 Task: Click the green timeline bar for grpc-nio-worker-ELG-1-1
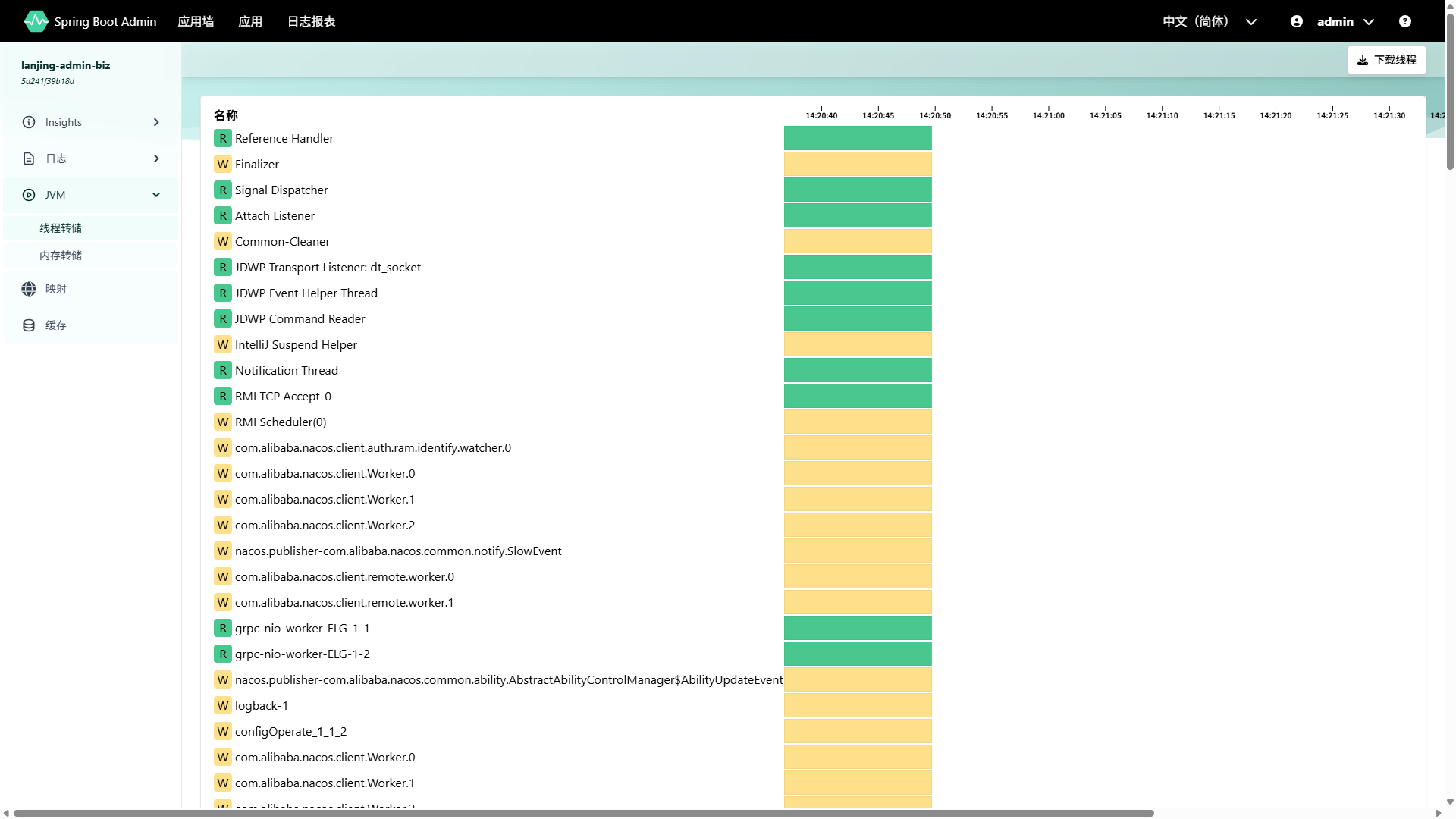point(858,628)
